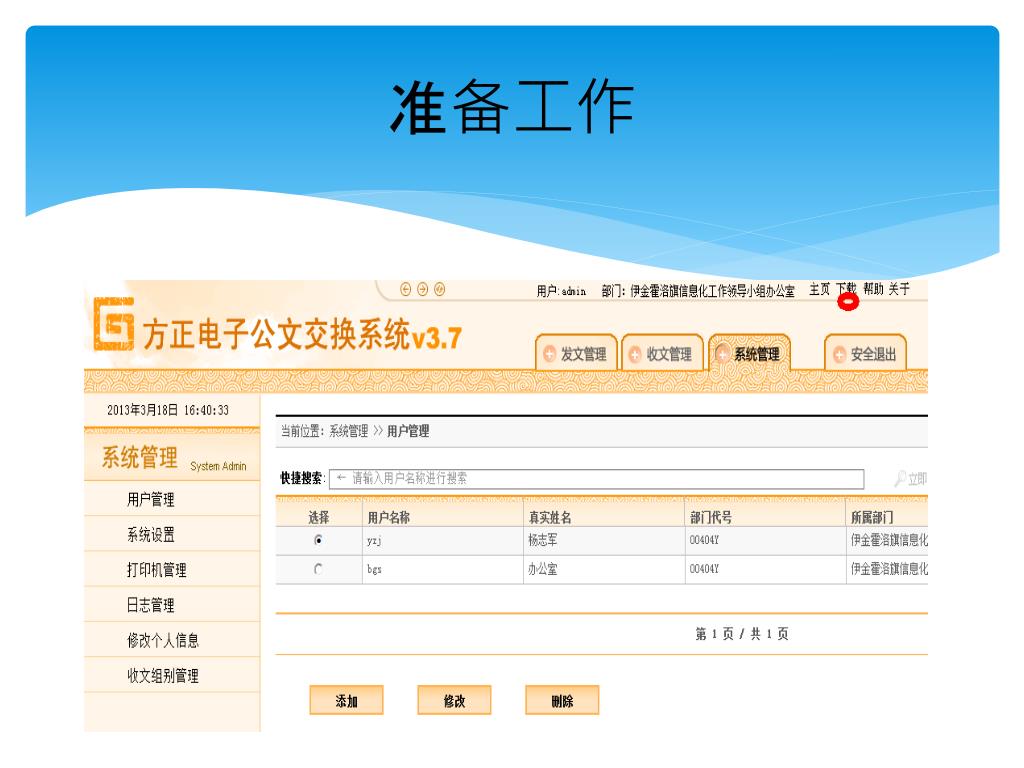
Task: Select the yzj user radio button
Action: [318, 540]
